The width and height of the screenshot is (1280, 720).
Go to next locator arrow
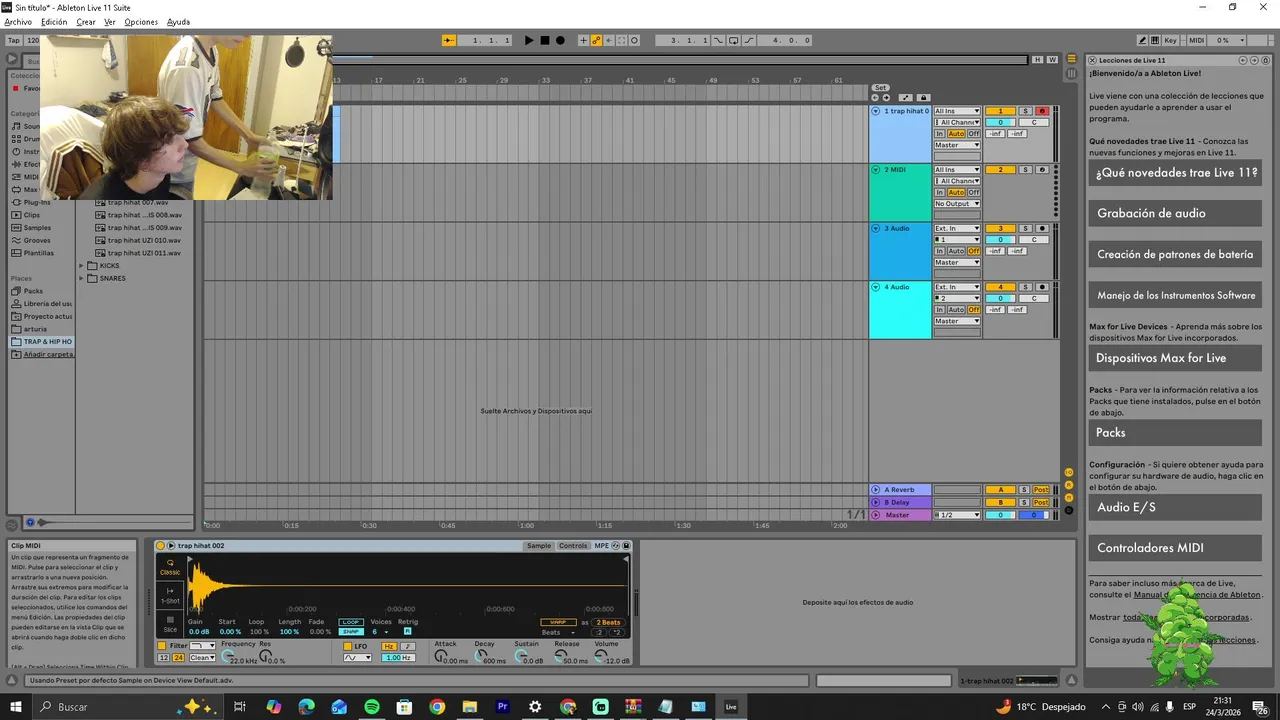(886, 98)
